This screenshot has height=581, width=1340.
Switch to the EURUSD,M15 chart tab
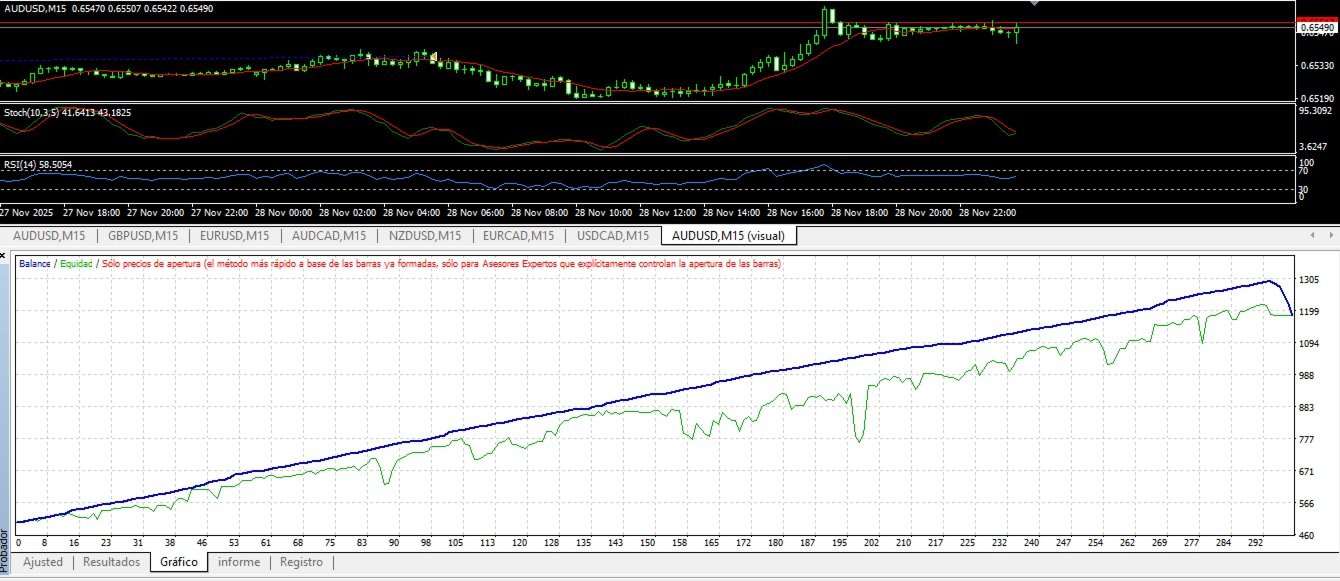point(234,236)
